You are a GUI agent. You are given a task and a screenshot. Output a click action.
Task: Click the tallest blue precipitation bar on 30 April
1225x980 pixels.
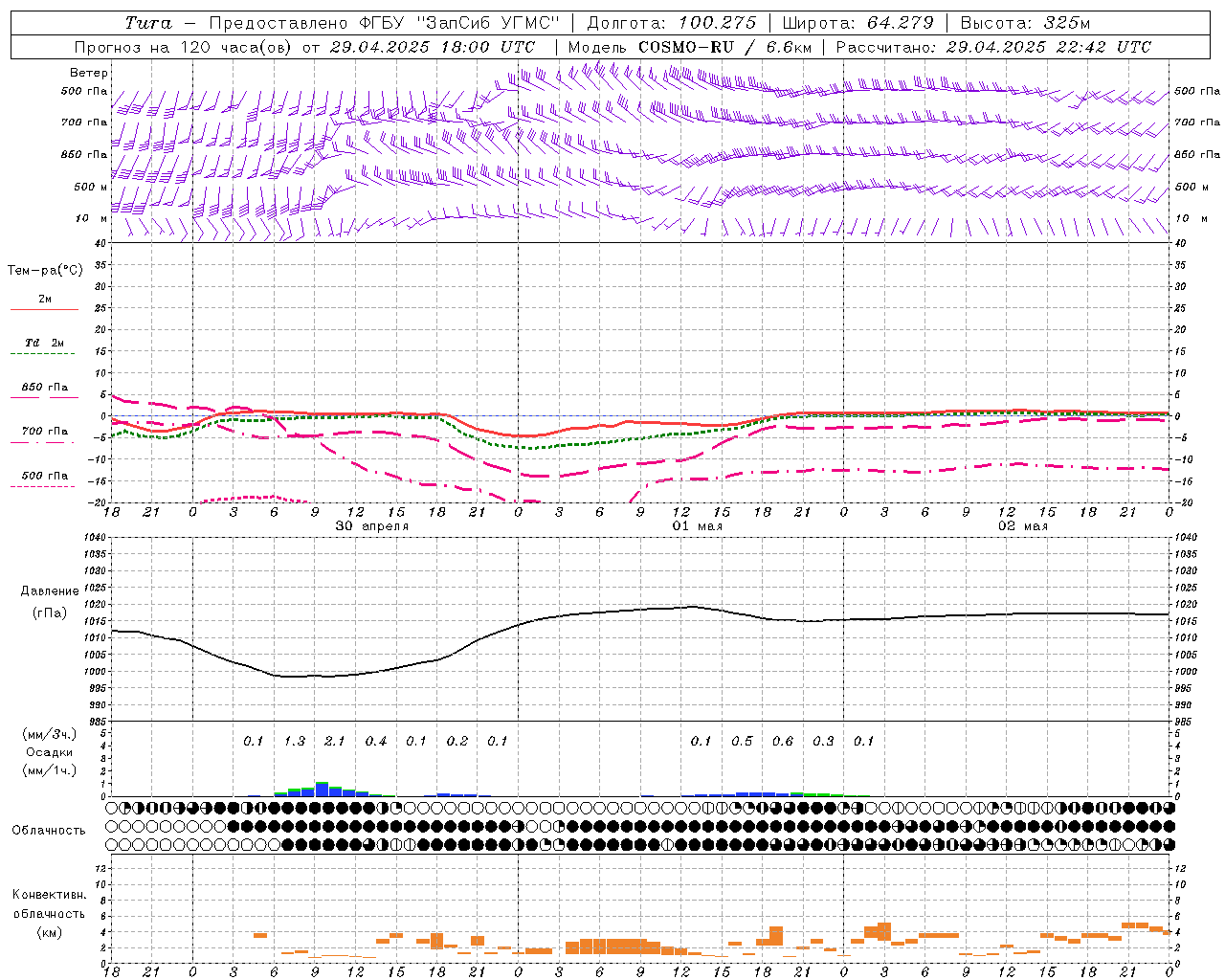(323, 791)
